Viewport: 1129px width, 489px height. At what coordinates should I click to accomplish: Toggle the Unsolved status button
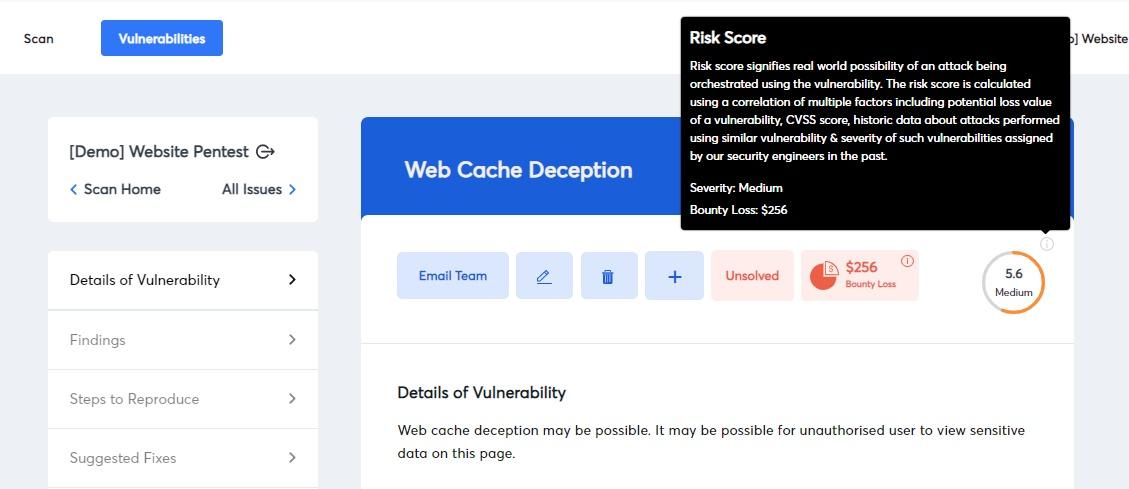point(752,276)
